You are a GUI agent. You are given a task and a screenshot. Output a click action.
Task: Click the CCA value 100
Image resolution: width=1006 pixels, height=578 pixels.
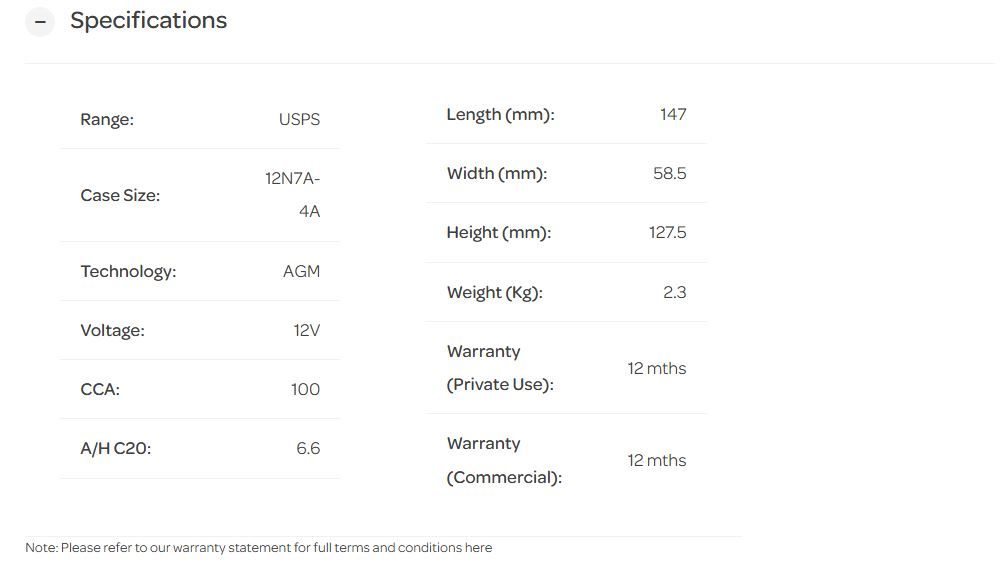click(x=305, y=390)
